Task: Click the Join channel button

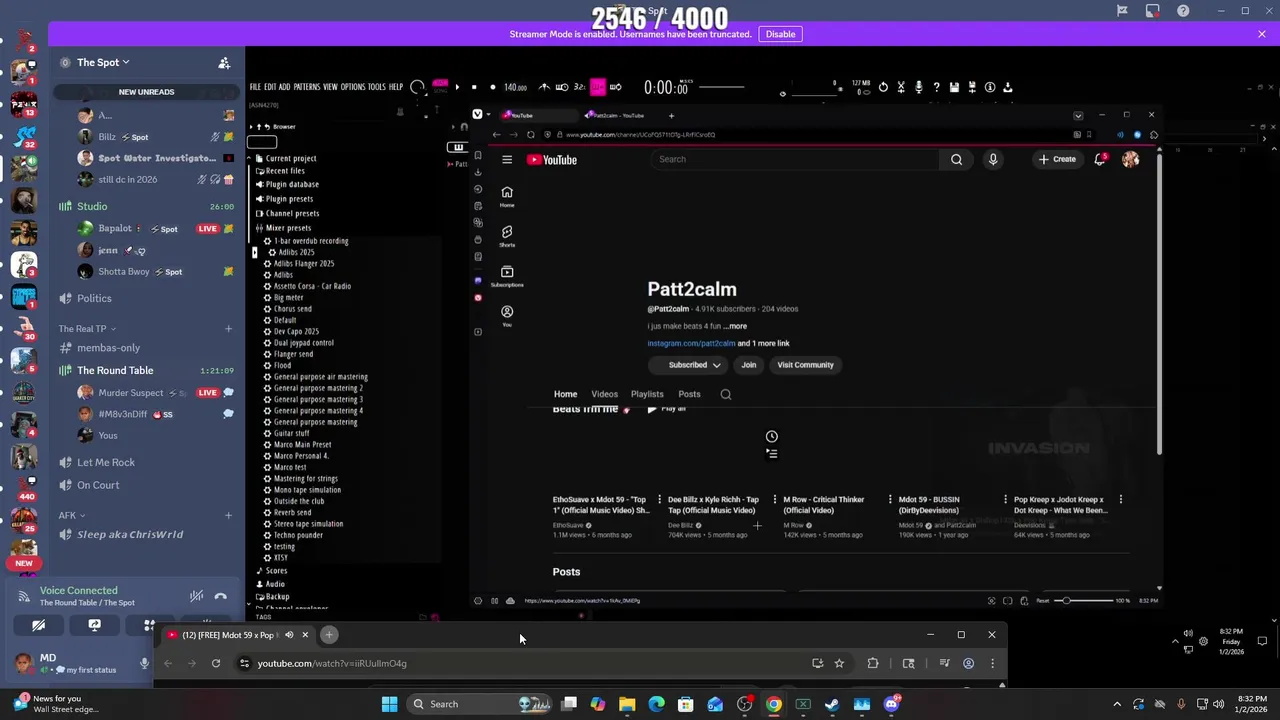Action: pos(748,365)
